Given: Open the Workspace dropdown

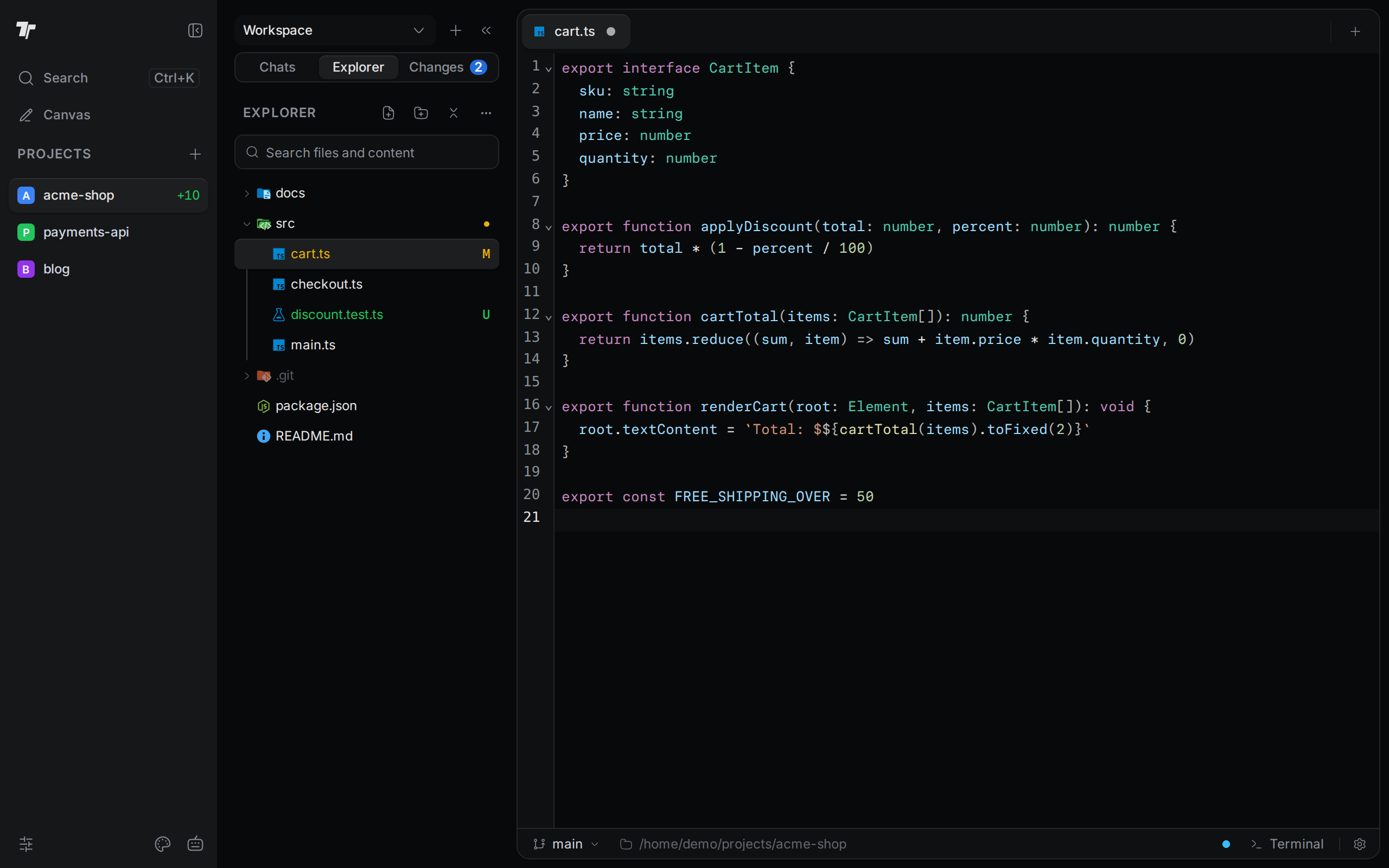Looking at the screenshot, I should (x=335, y=30).
